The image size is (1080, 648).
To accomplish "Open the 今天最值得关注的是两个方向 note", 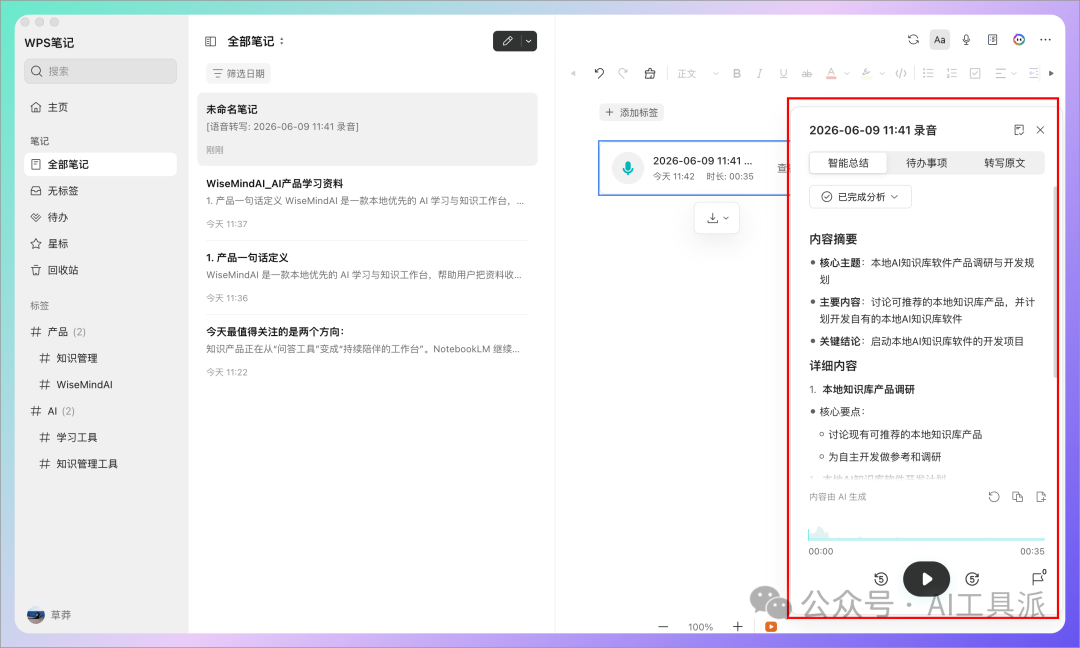I will 367,351.
